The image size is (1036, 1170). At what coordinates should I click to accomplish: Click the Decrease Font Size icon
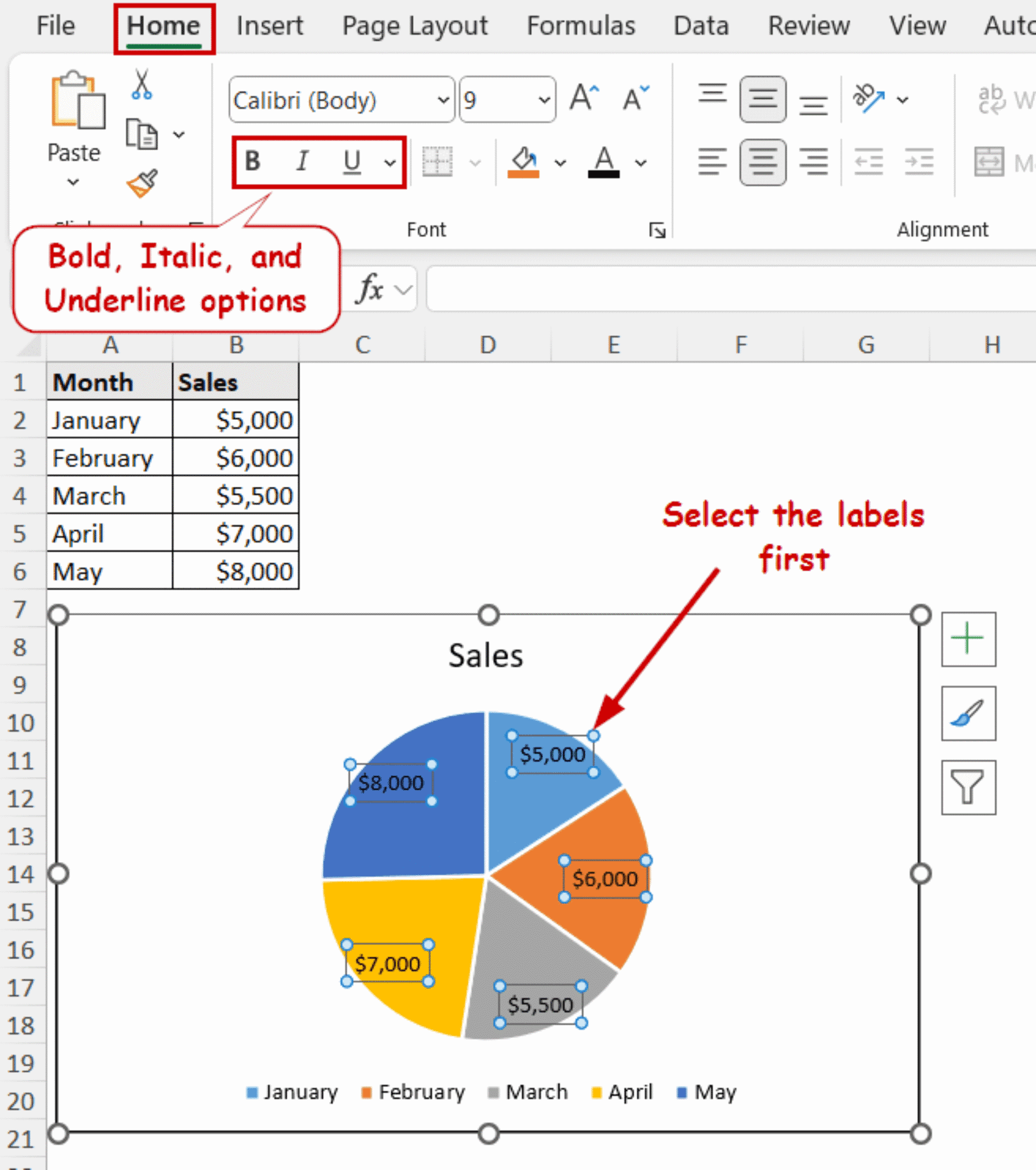[635, 98]
